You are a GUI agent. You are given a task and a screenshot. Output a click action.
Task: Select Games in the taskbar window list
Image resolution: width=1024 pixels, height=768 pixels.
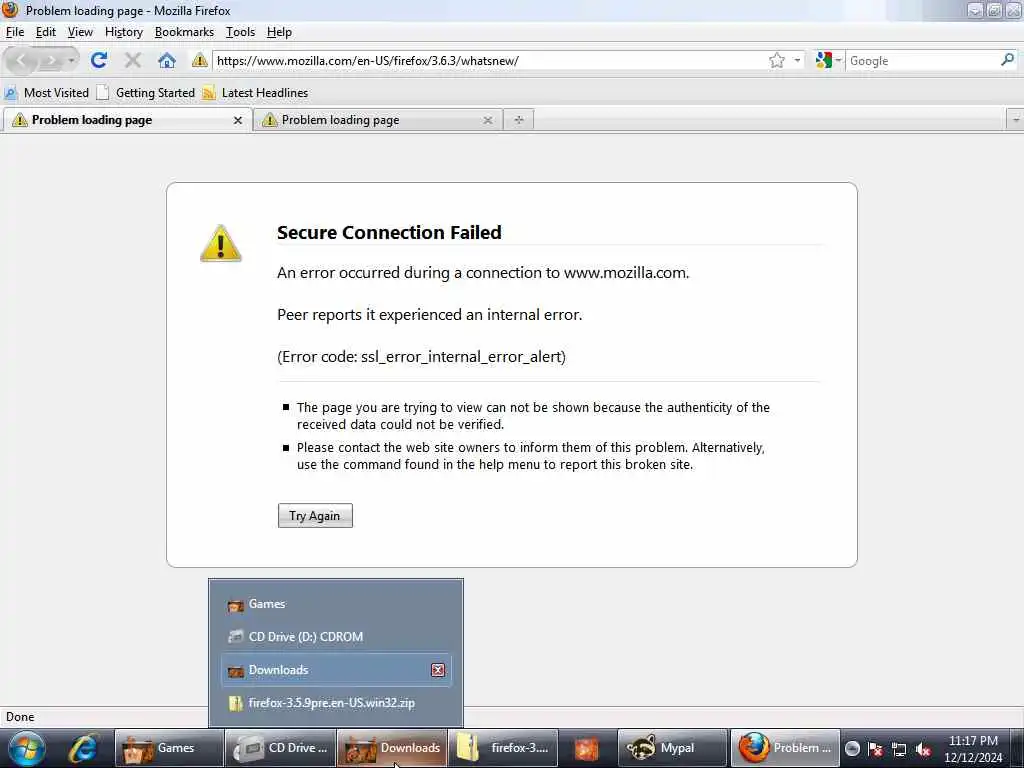336,604
